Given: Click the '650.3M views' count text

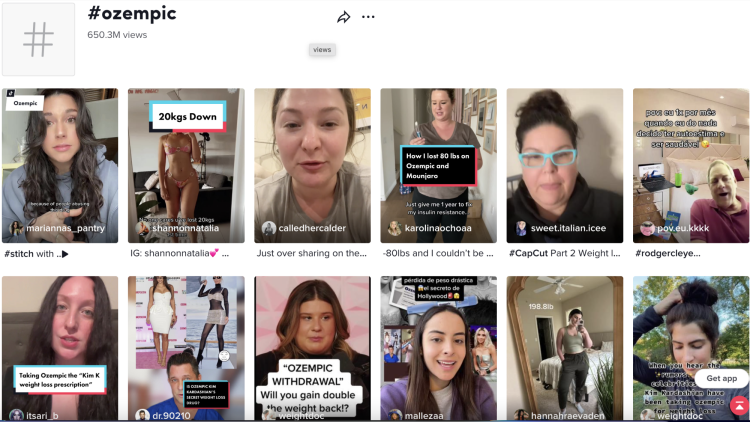Looking at the screenshot, I should point(117,35).
